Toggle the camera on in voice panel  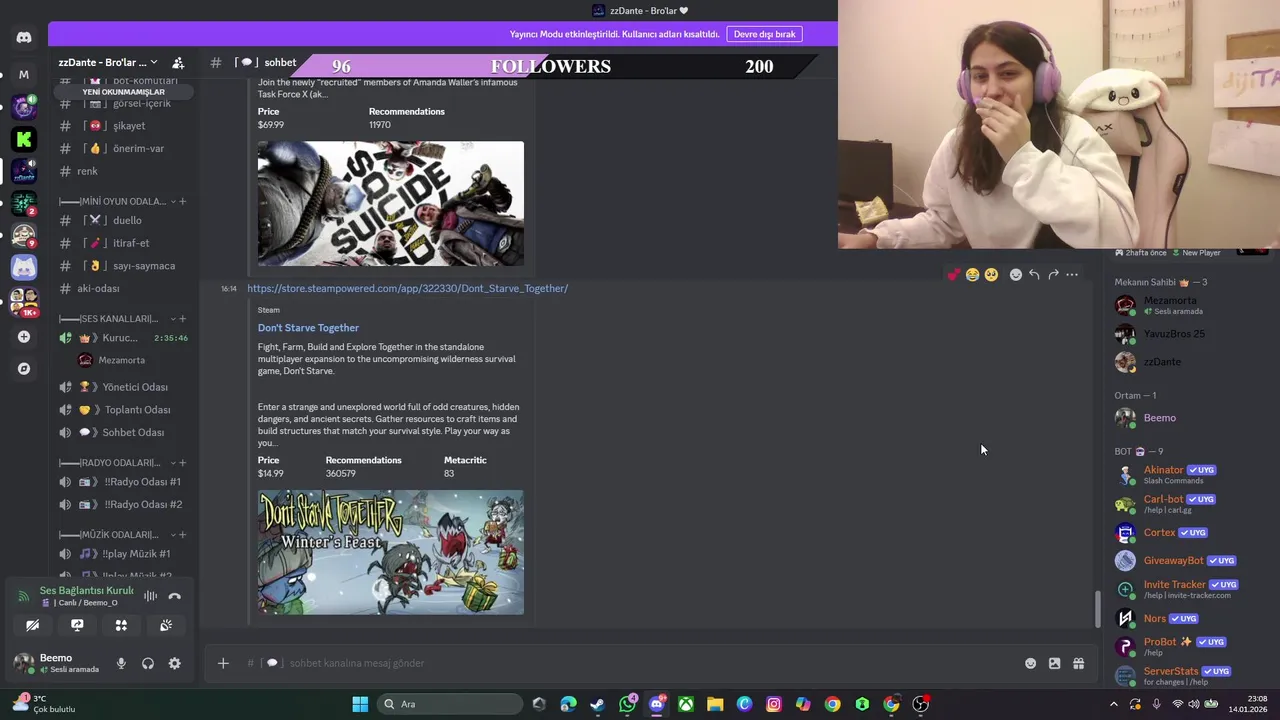[x=33, y=625]
